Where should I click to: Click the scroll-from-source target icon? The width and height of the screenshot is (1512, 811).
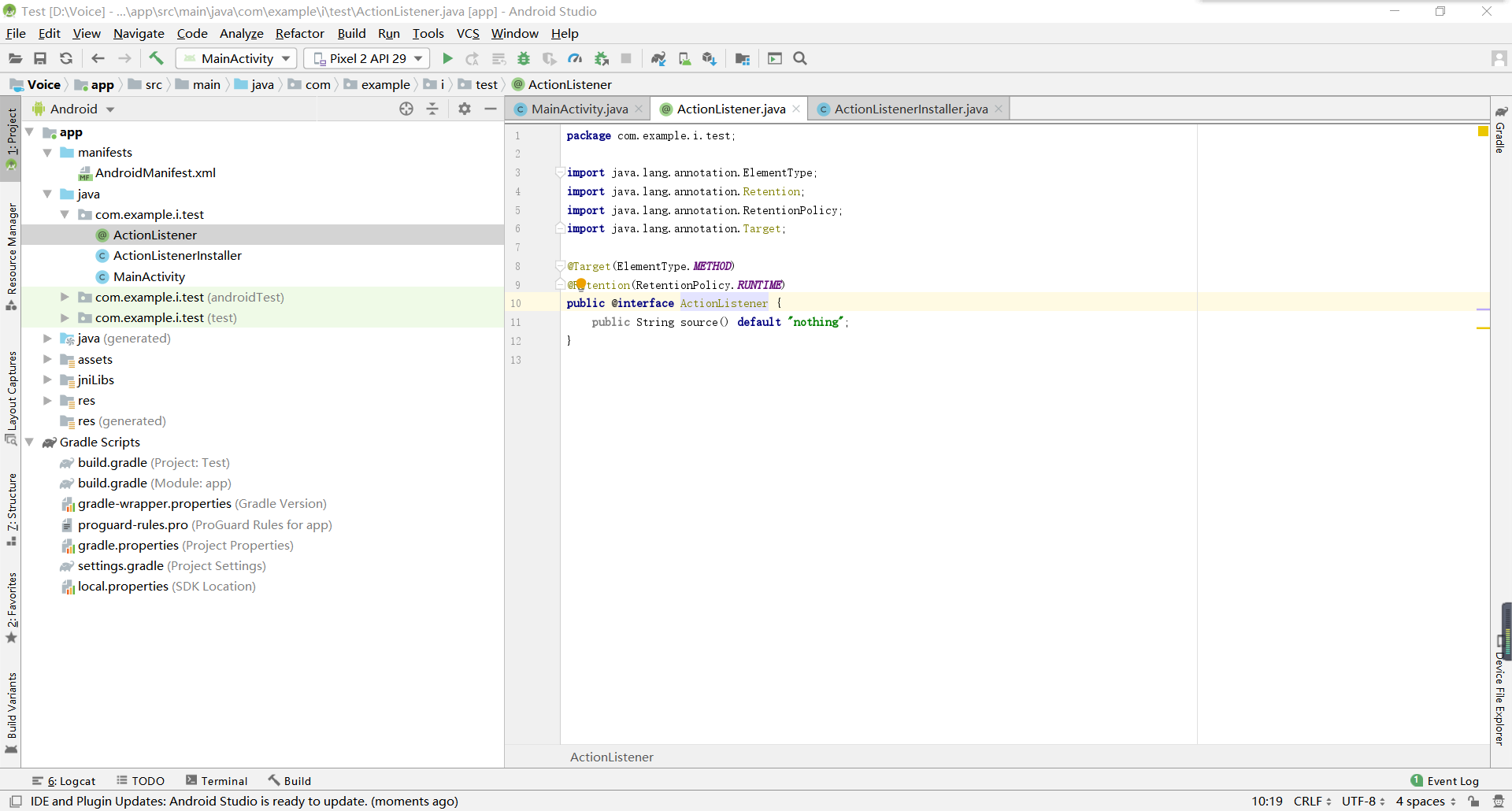(x=406, y=109)
